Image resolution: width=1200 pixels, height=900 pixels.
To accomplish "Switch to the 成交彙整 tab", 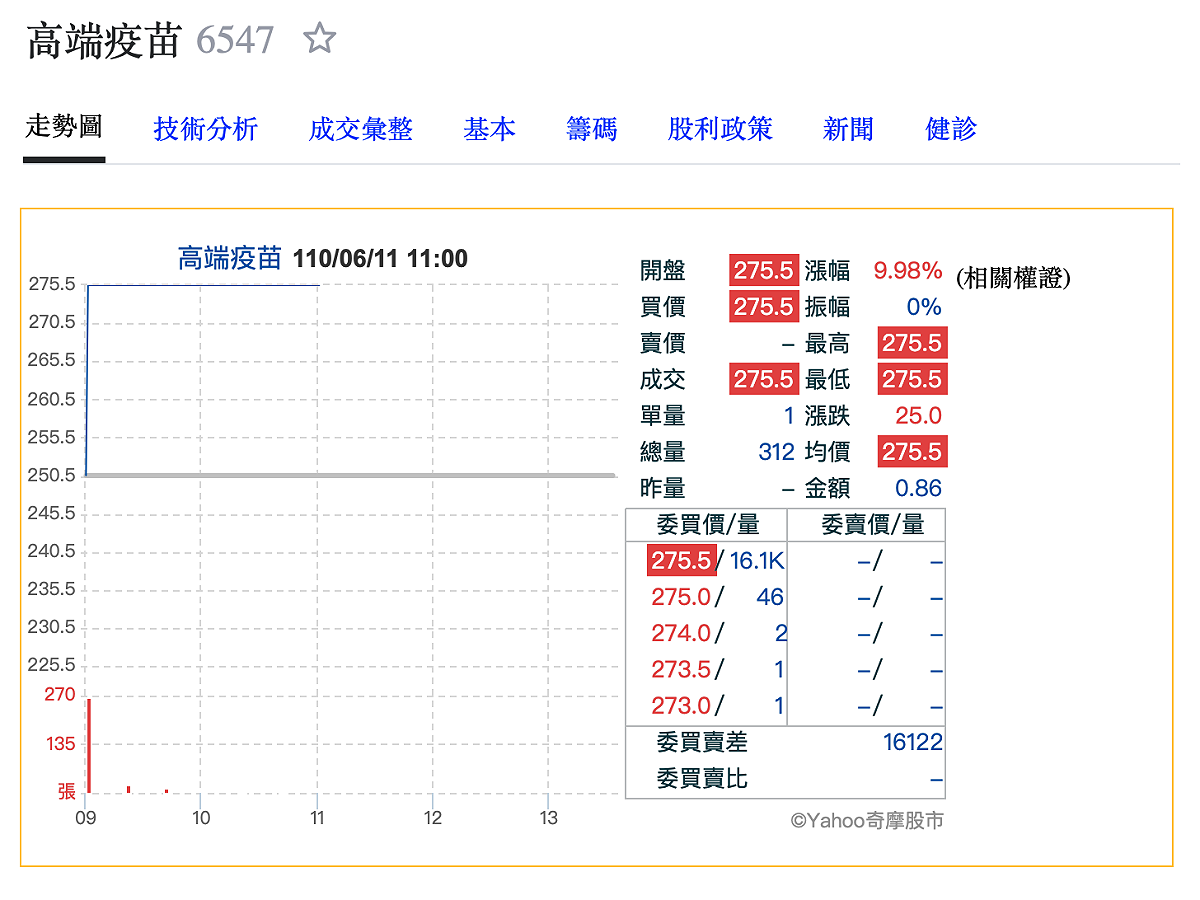I will pyautogui.click(x=361, y=129).
